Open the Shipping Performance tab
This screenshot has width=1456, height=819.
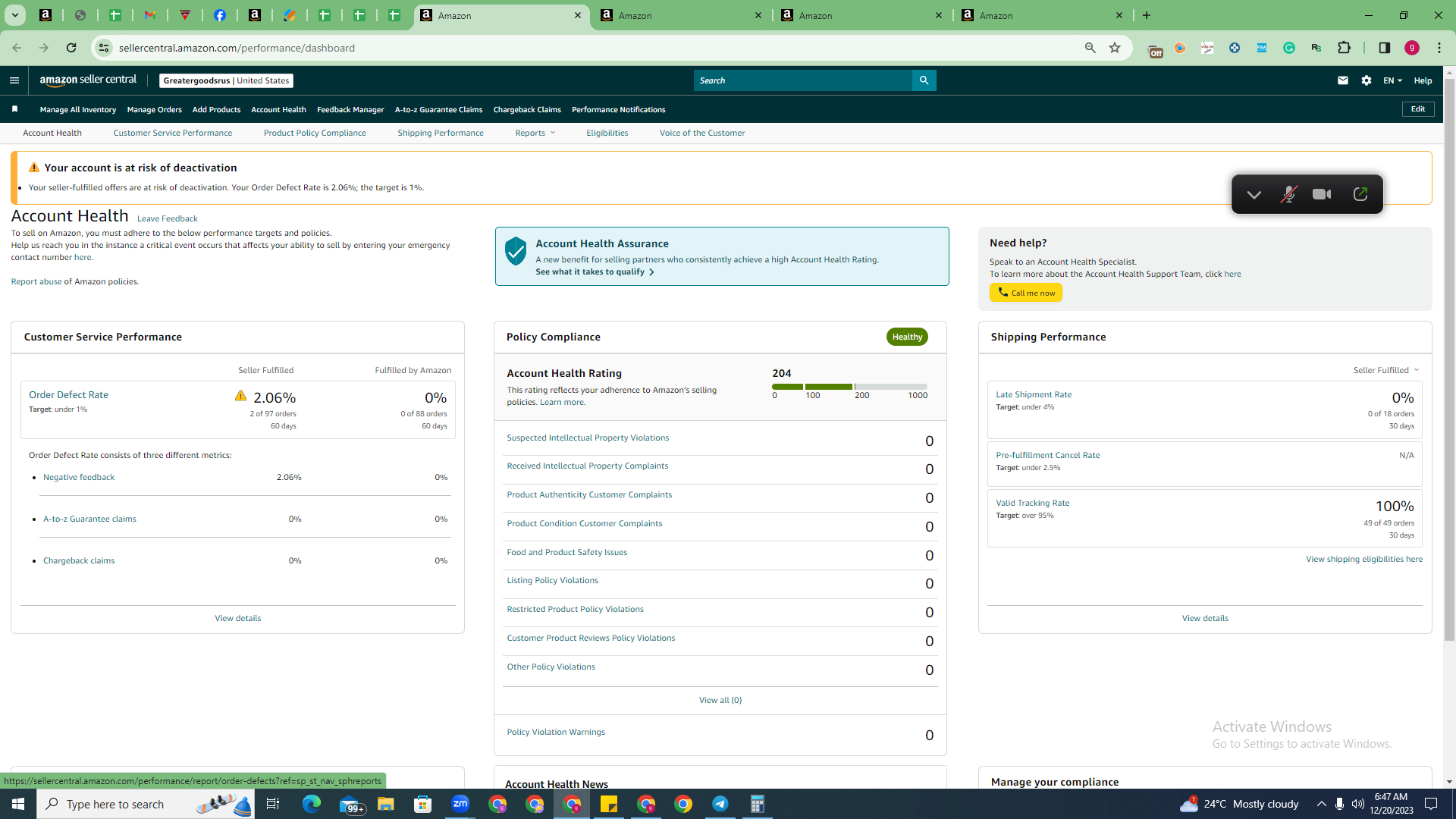(x=441, y=133)
